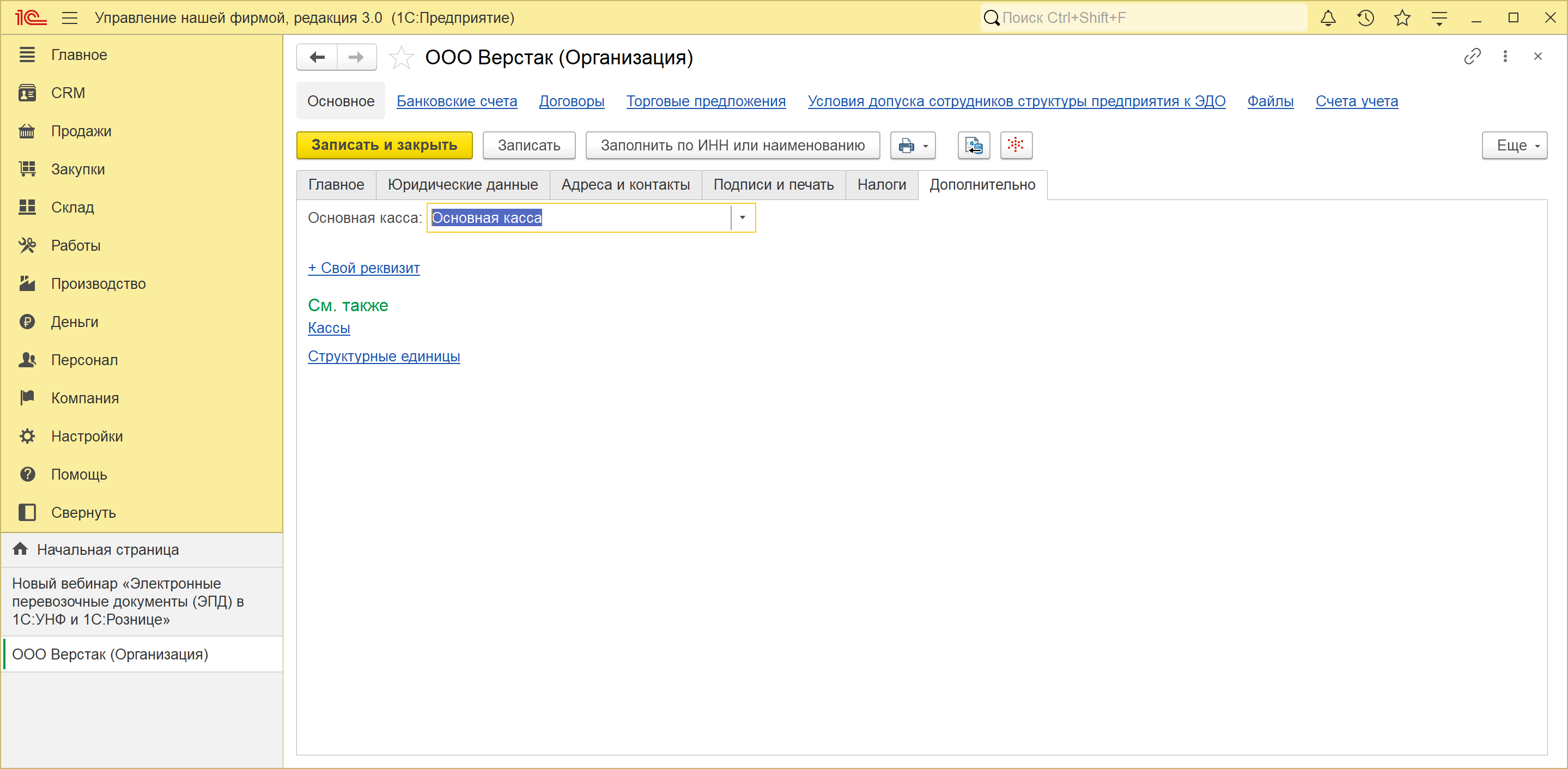Image resolution: width=1568 pixels, height=769 pixels.
Task: Open the Банковские счета link
Action: coord(457,102)
